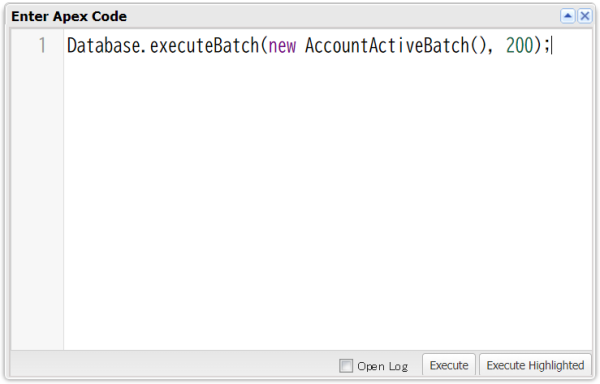Place cursor in the word Database
This screenshot has height=384, width=600.
[x=104, y=46]
